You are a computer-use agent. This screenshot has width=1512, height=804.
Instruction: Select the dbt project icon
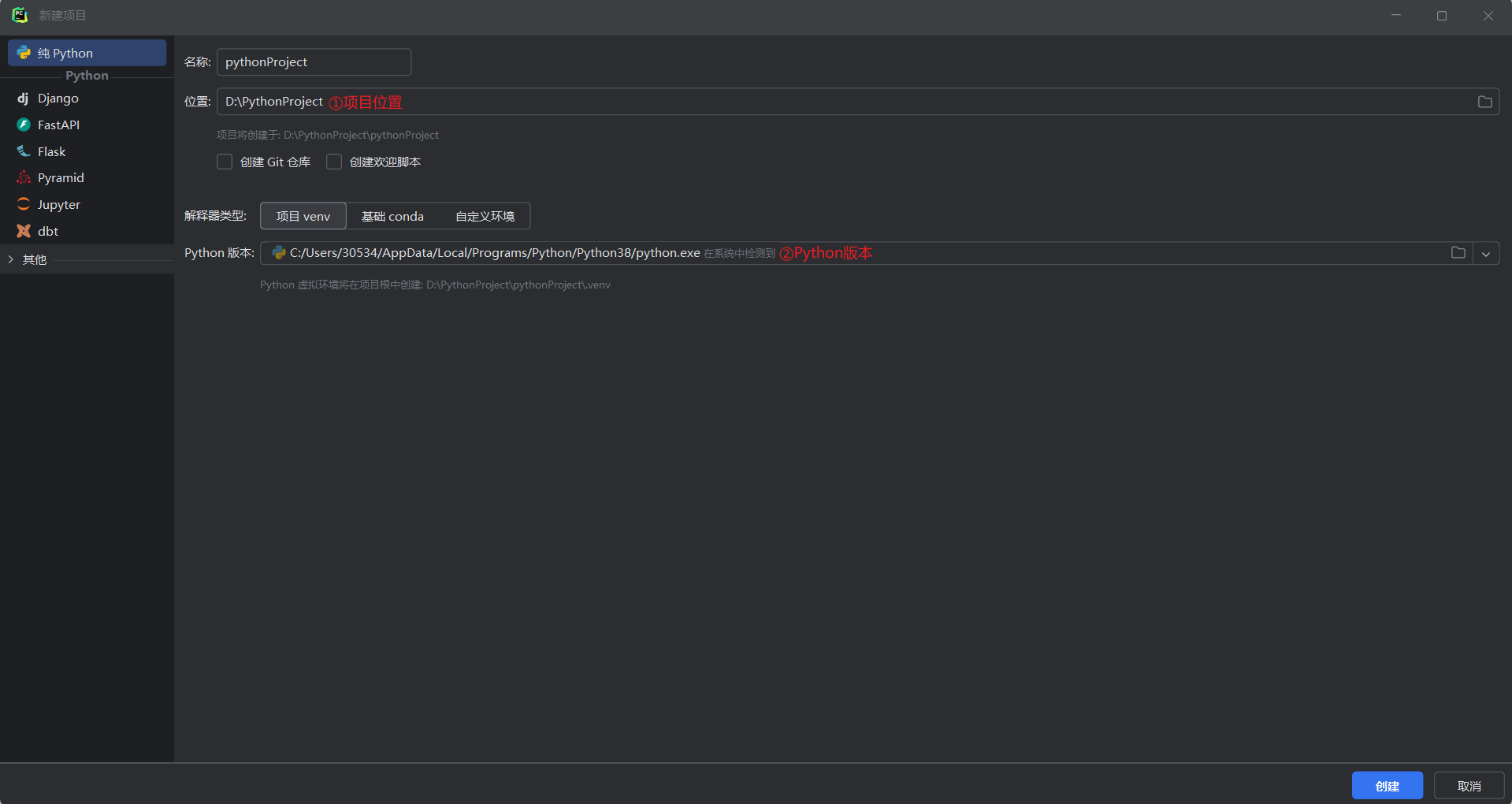click(24, 231)
